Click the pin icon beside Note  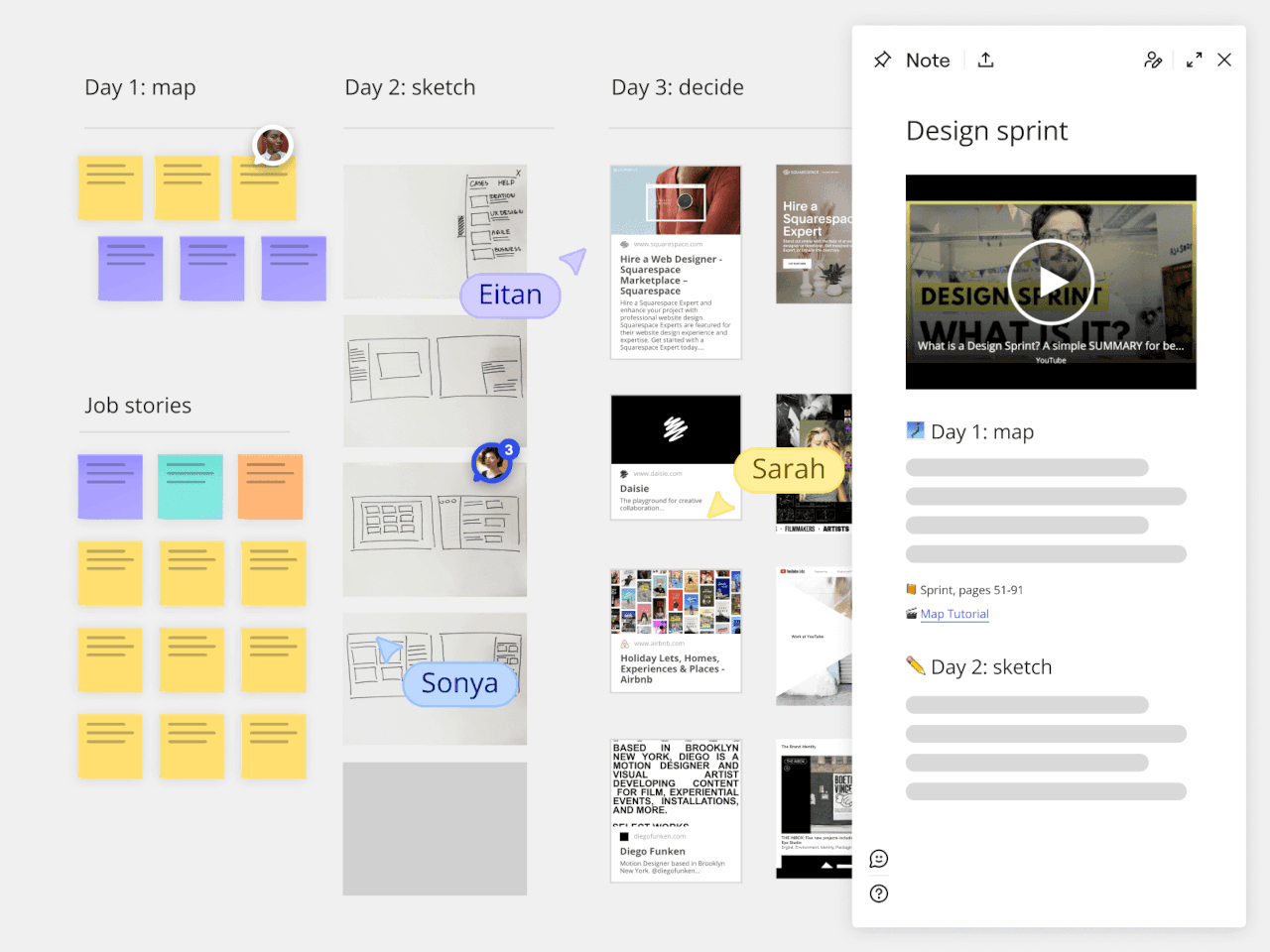(x=882, y=60)
